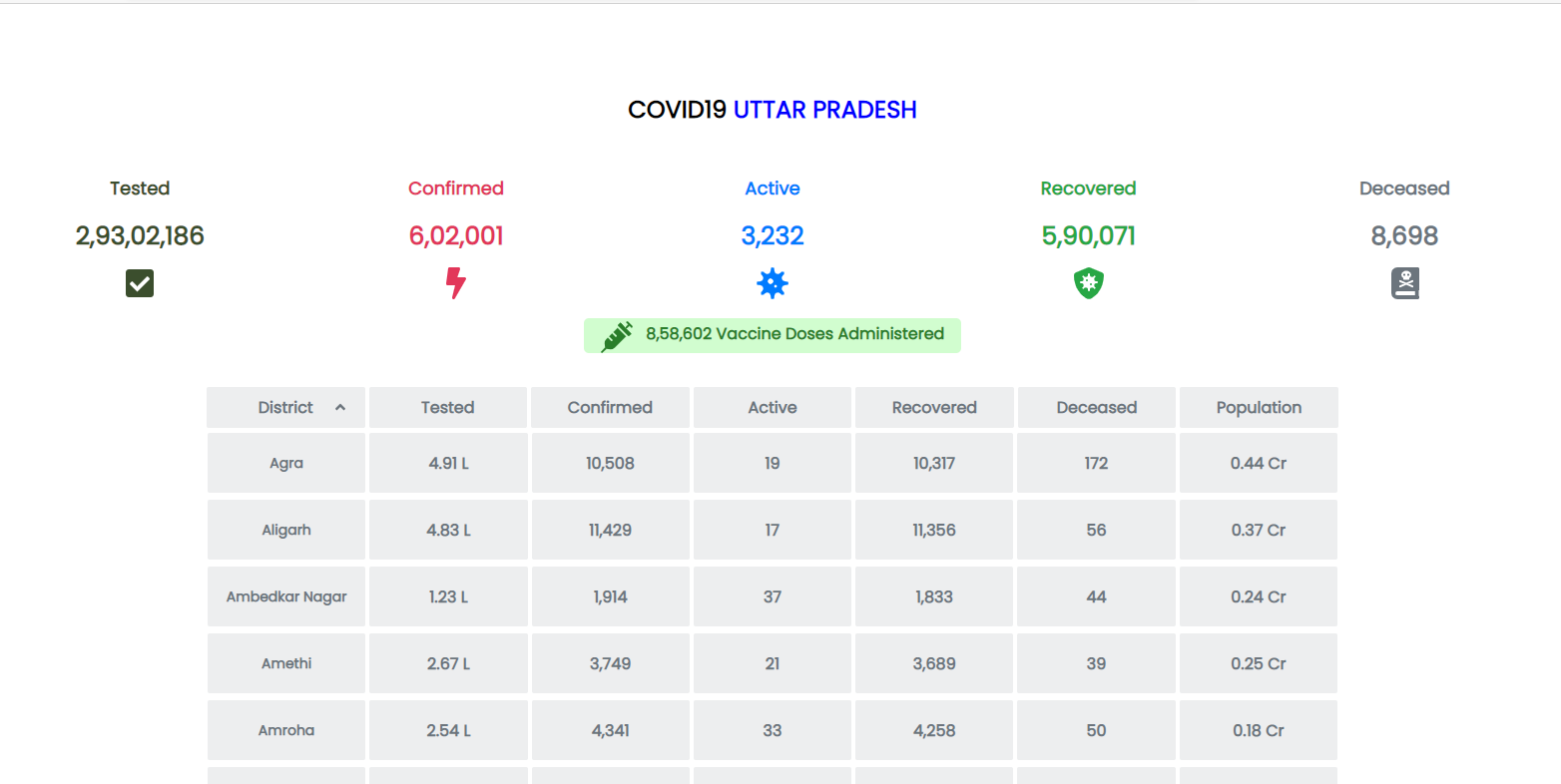
Task: Select the Population column header
Action: (x=1259, y=407)
